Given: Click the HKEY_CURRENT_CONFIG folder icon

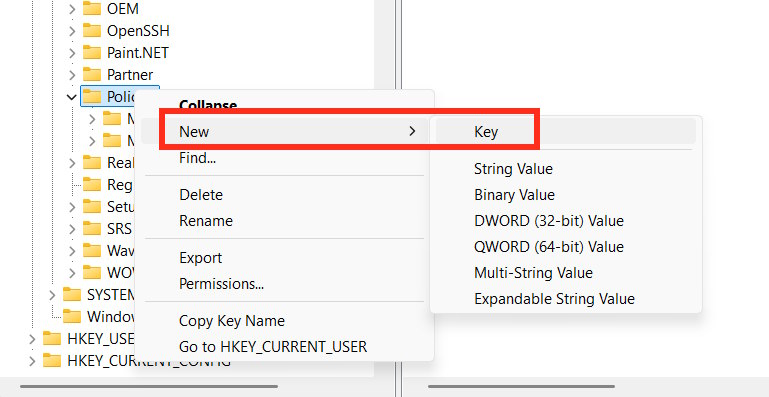Looking at the screenshot, I should (51, 361).
